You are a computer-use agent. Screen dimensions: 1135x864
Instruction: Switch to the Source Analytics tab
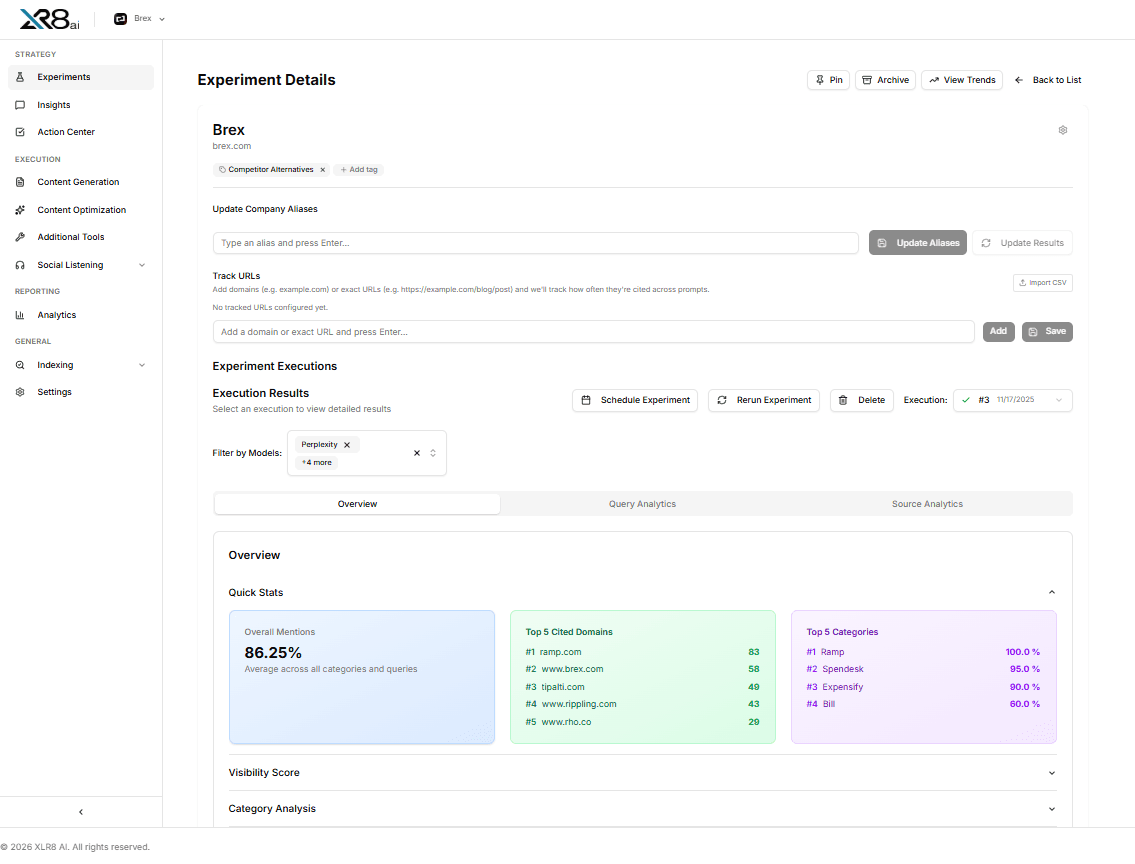tap(927, 503)
